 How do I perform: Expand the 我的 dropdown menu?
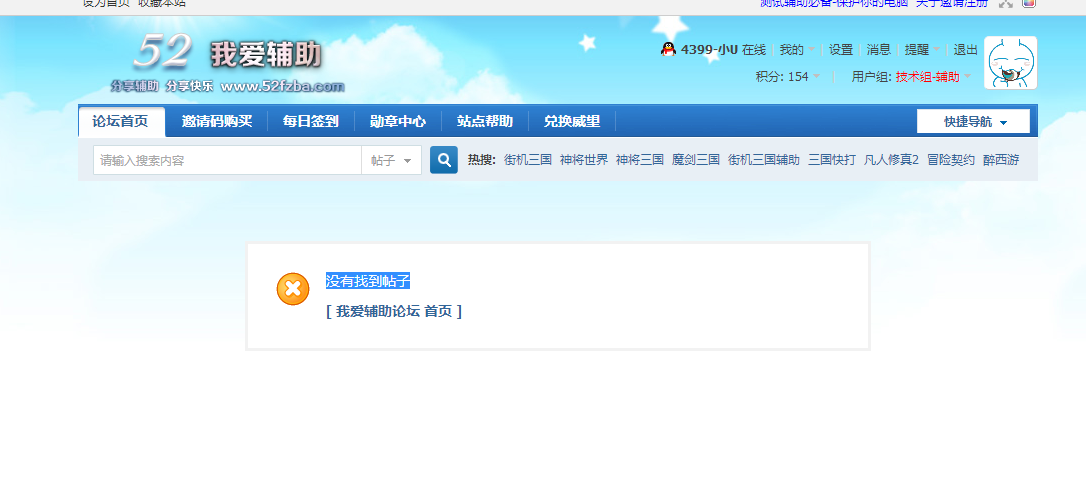797,50
